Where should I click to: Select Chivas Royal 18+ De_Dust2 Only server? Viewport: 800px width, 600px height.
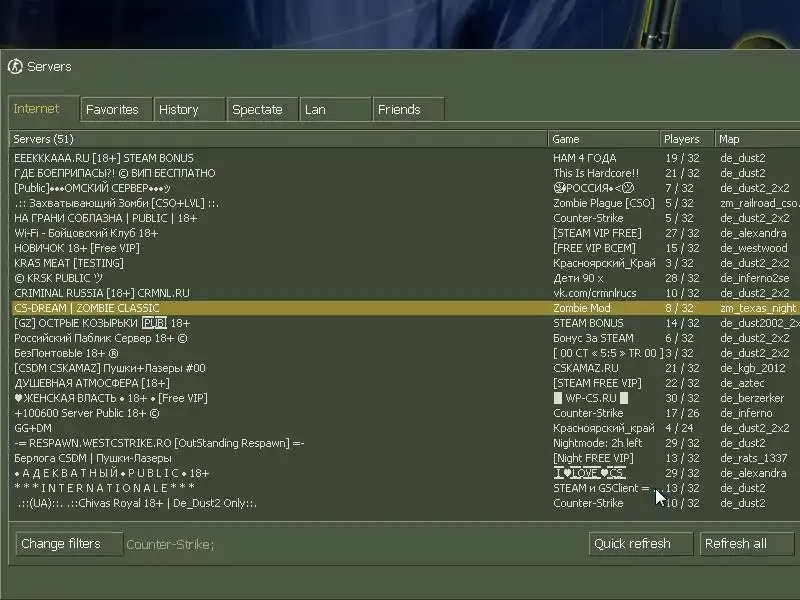click(405, 503)
